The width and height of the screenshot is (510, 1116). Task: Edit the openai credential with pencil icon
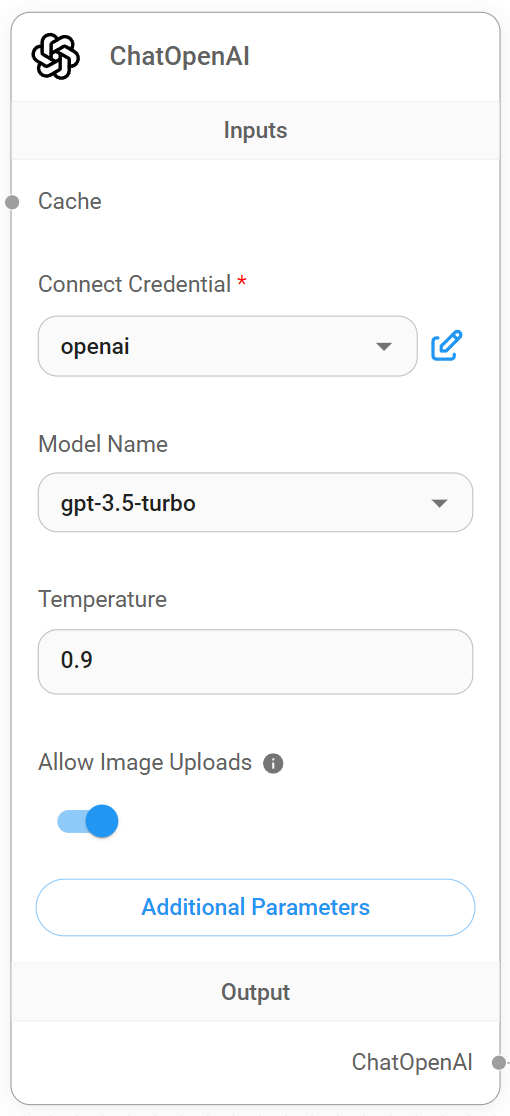pyautogui.click(x=447, y=346)
